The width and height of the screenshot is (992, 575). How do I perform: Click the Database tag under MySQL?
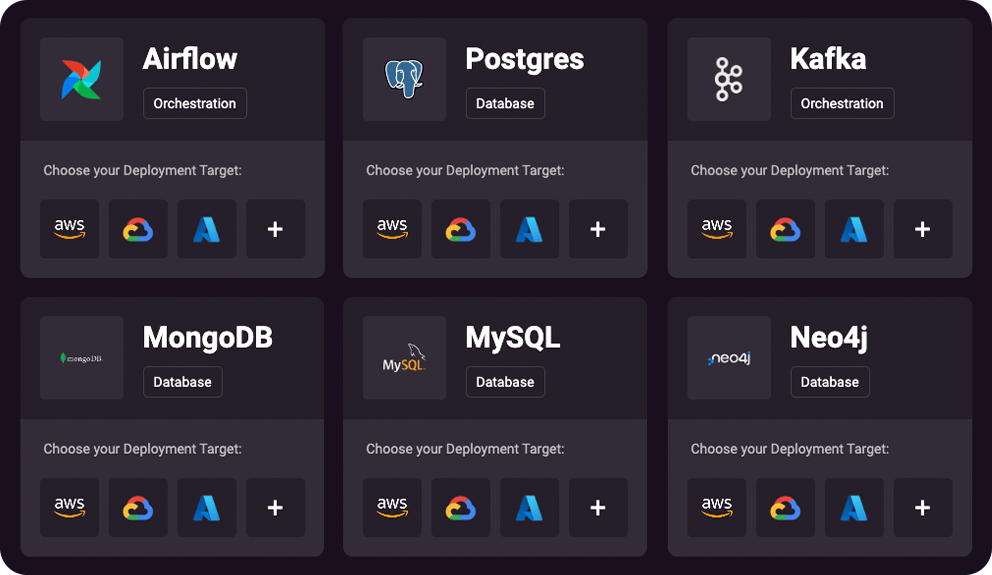(505, 382)
